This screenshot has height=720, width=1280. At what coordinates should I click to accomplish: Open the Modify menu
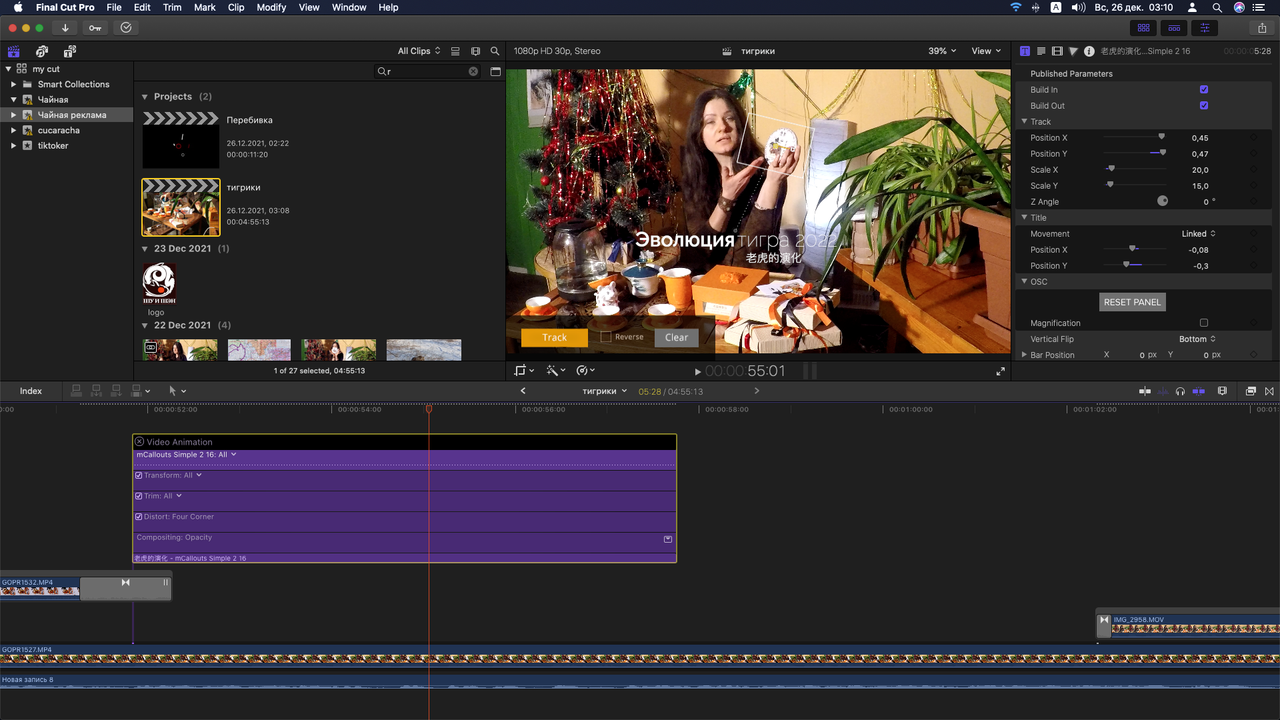pyautogui.click(x=271, y=7)
